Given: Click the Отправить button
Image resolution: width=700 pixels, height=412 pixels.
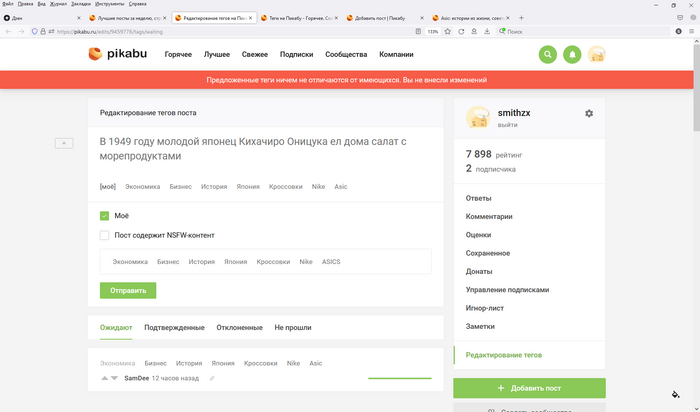Looking at the screenshot, I should tap(128, 291).
